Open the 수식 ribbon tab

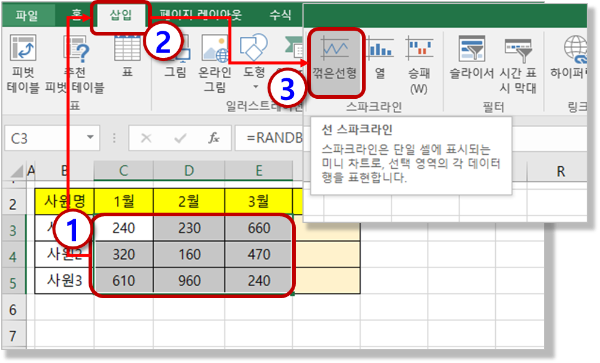280,16
